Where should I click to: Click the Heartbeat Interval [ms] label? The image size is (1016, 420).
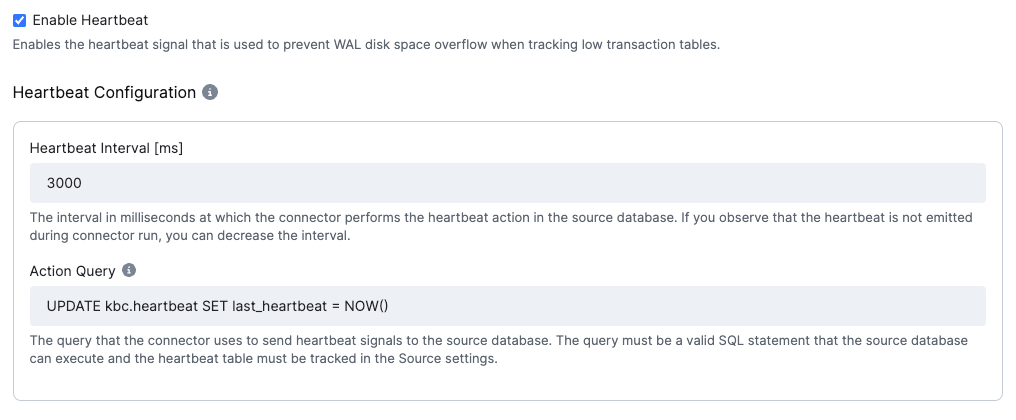coord(106,148)
